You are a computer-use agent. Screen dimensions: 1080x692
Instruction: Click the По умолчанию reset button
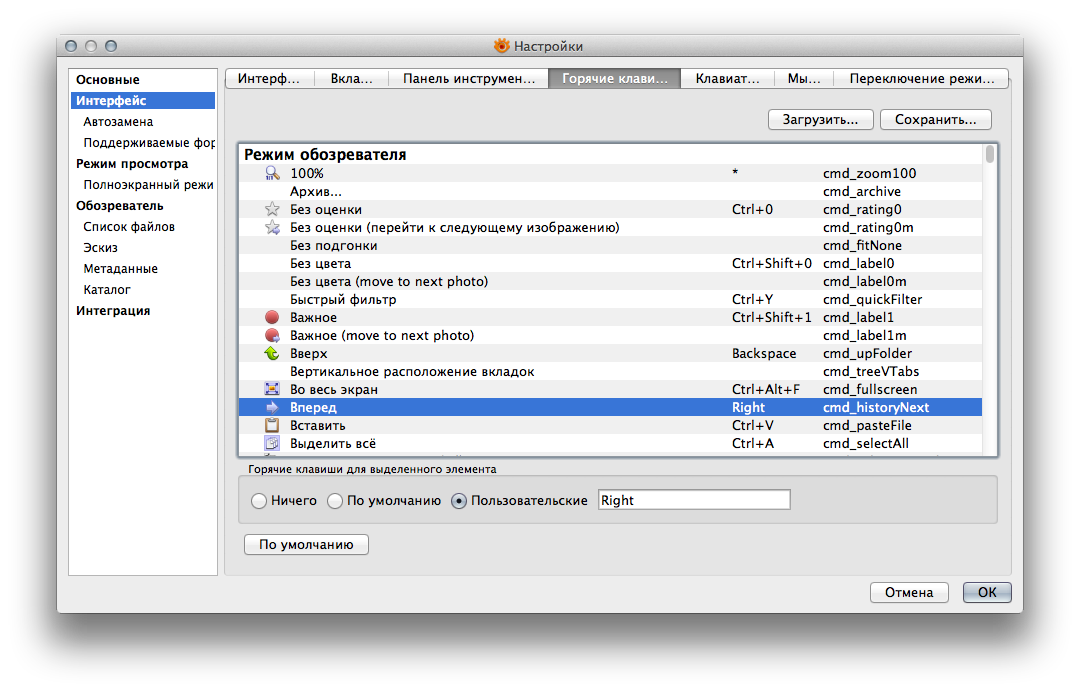pyautogui.click(x=306, y=545)
